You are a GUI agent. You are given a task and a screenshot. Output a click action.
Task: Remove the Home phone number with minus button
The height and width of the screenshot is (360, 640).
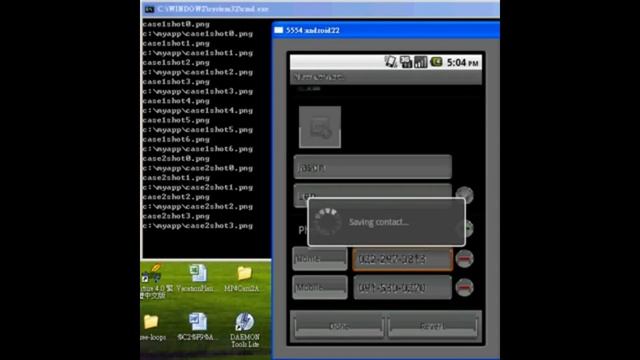click(x=464, y=259)
